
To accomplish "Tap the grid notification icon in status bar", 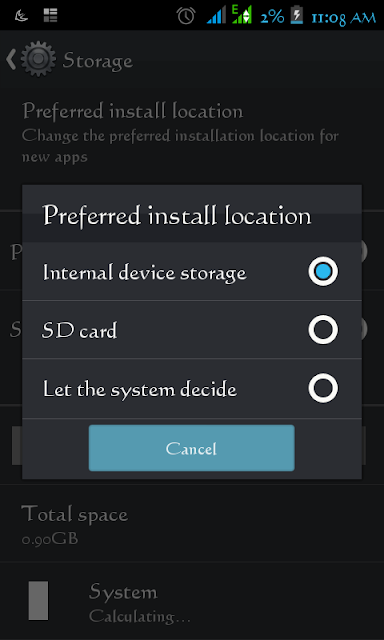I will coord(51,16).
